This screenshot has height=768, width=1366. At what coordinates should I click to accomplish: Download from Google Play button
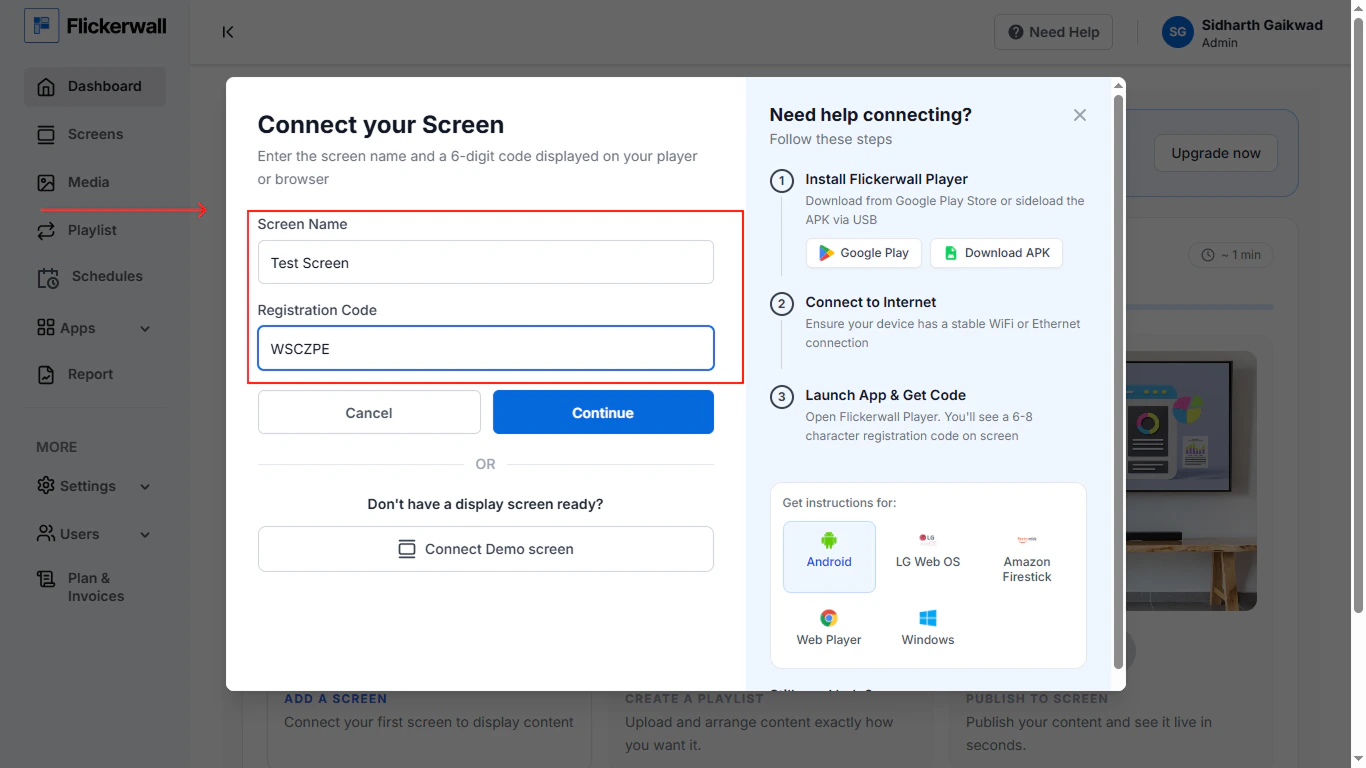point(864,253)
